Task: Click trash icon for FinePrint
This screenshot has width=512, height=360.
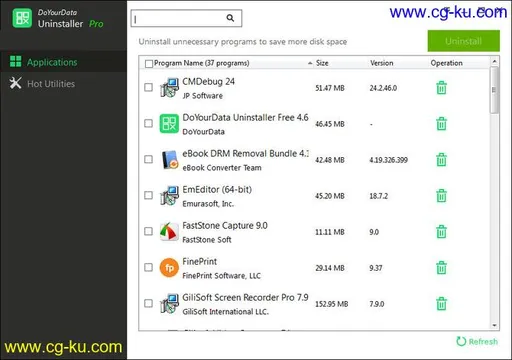Action: pyautogui.click(x=441, y=268)
